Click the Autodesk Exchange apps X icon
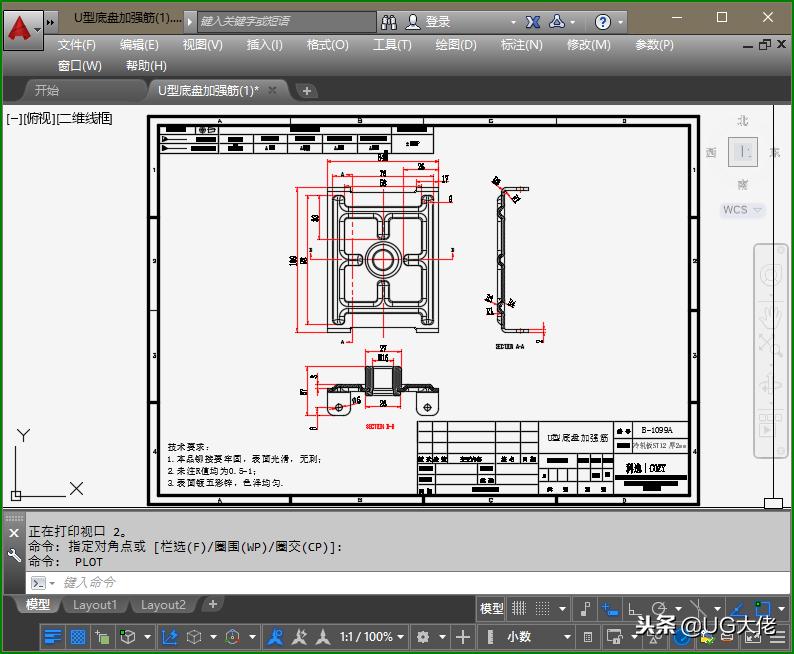This screenshot has width=794, height=654. pos(533,22)
